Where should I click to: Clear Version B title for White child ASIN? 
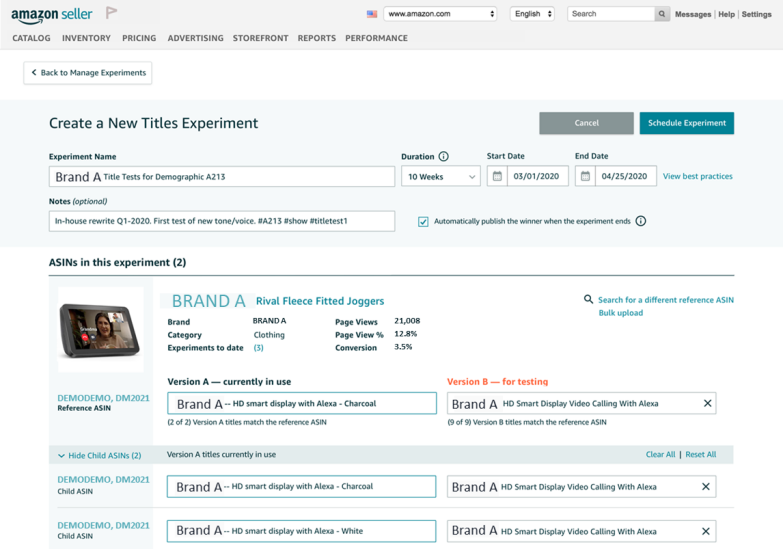pos(706,531)
